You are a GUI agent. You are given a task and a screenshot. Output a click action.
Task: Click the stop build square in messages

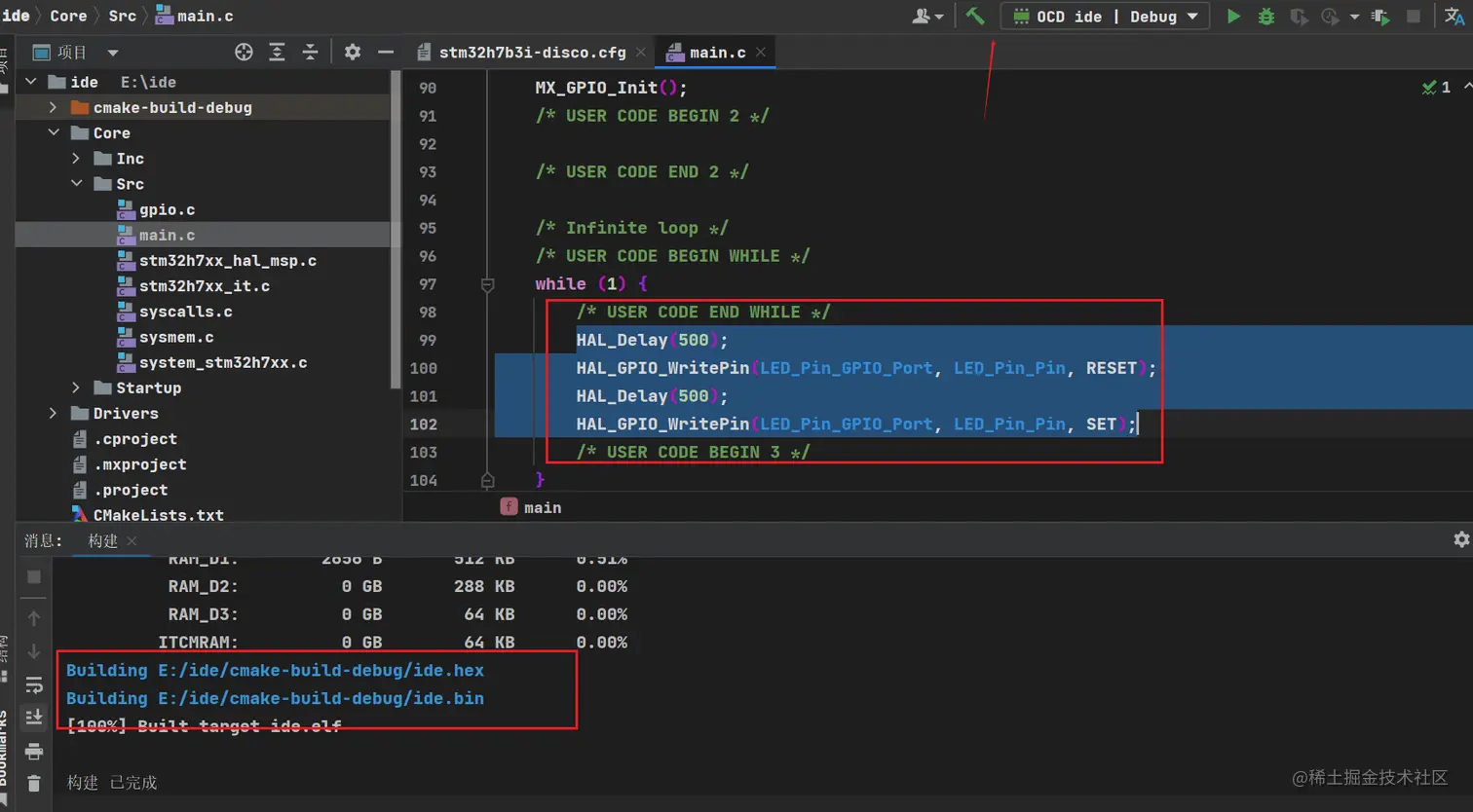[33, 576]
